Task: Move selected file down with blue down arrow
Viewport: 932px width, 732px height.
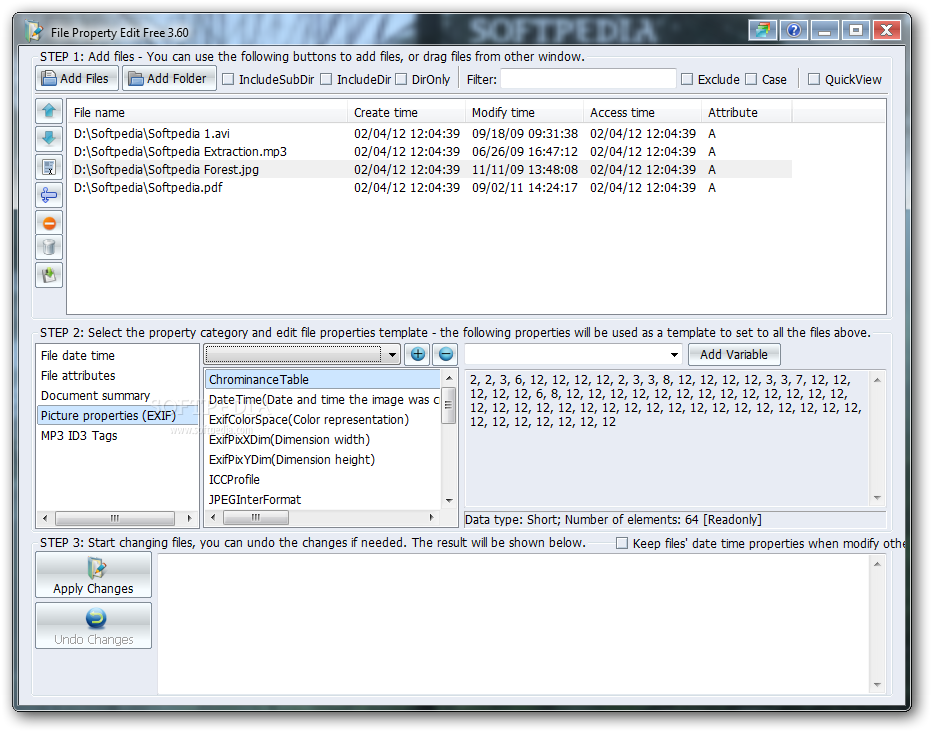Action: pyautogui.click(x=49, y=139)
